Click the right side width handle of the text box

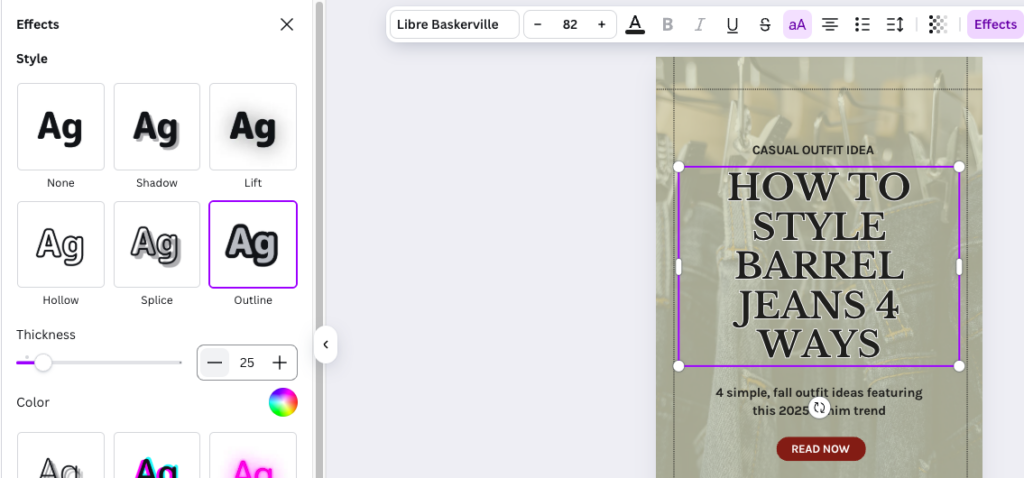point(959,266)
